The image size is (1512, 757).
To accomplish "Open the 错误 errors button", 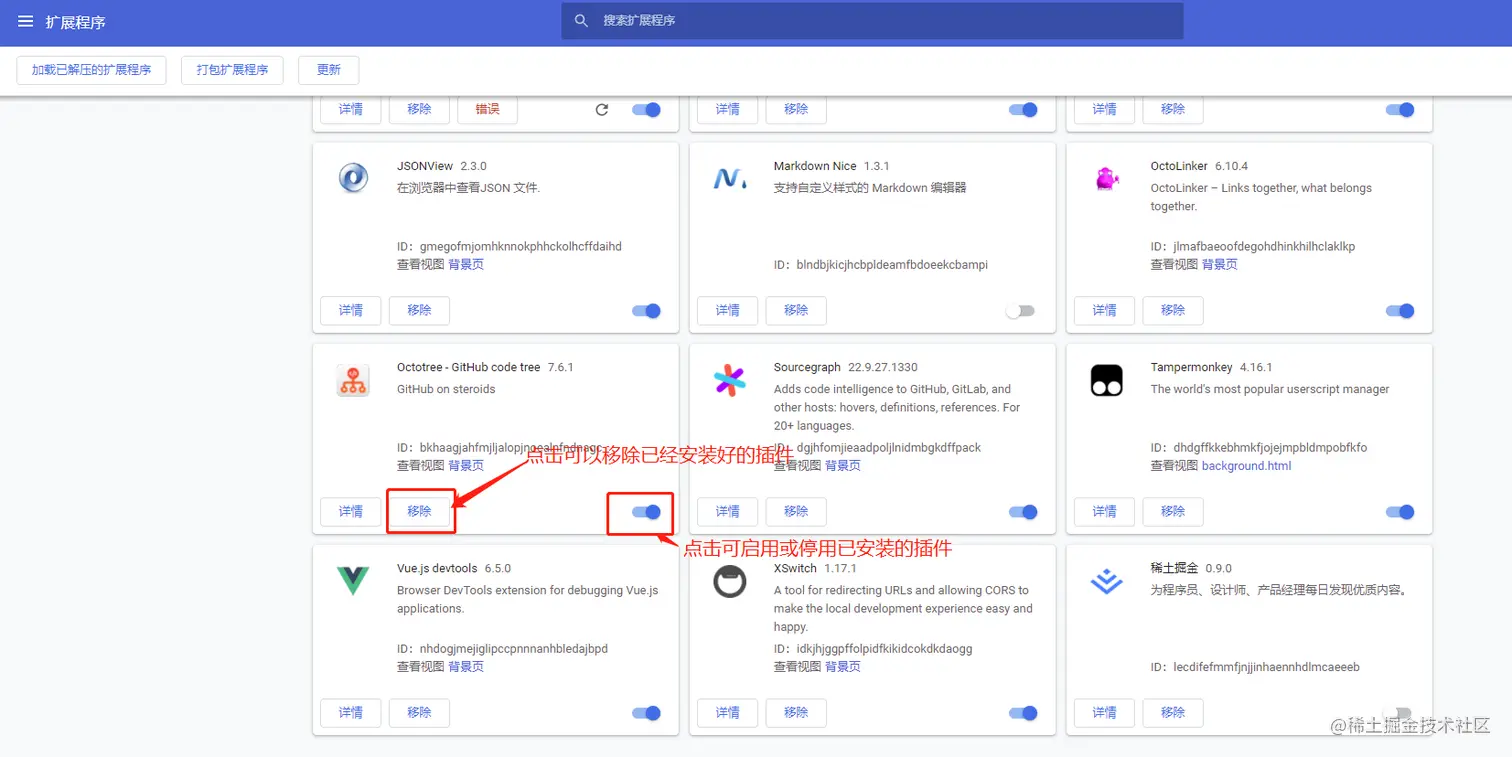I will click(487, 110).
